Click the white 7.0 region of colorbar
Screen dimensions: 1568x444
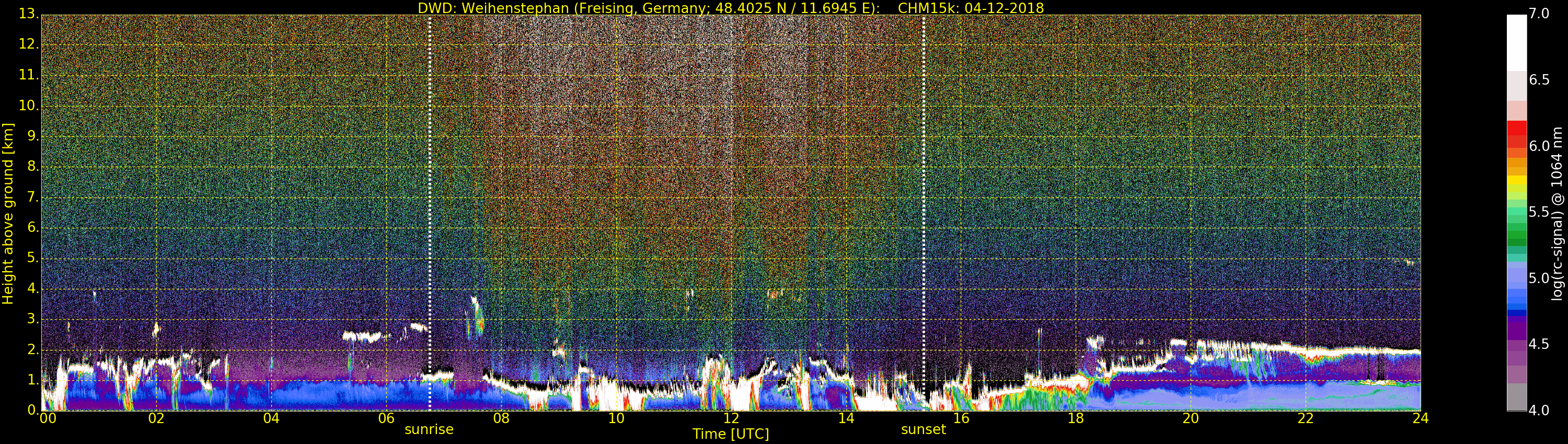pyautogui.click(x=1516, y=43)
